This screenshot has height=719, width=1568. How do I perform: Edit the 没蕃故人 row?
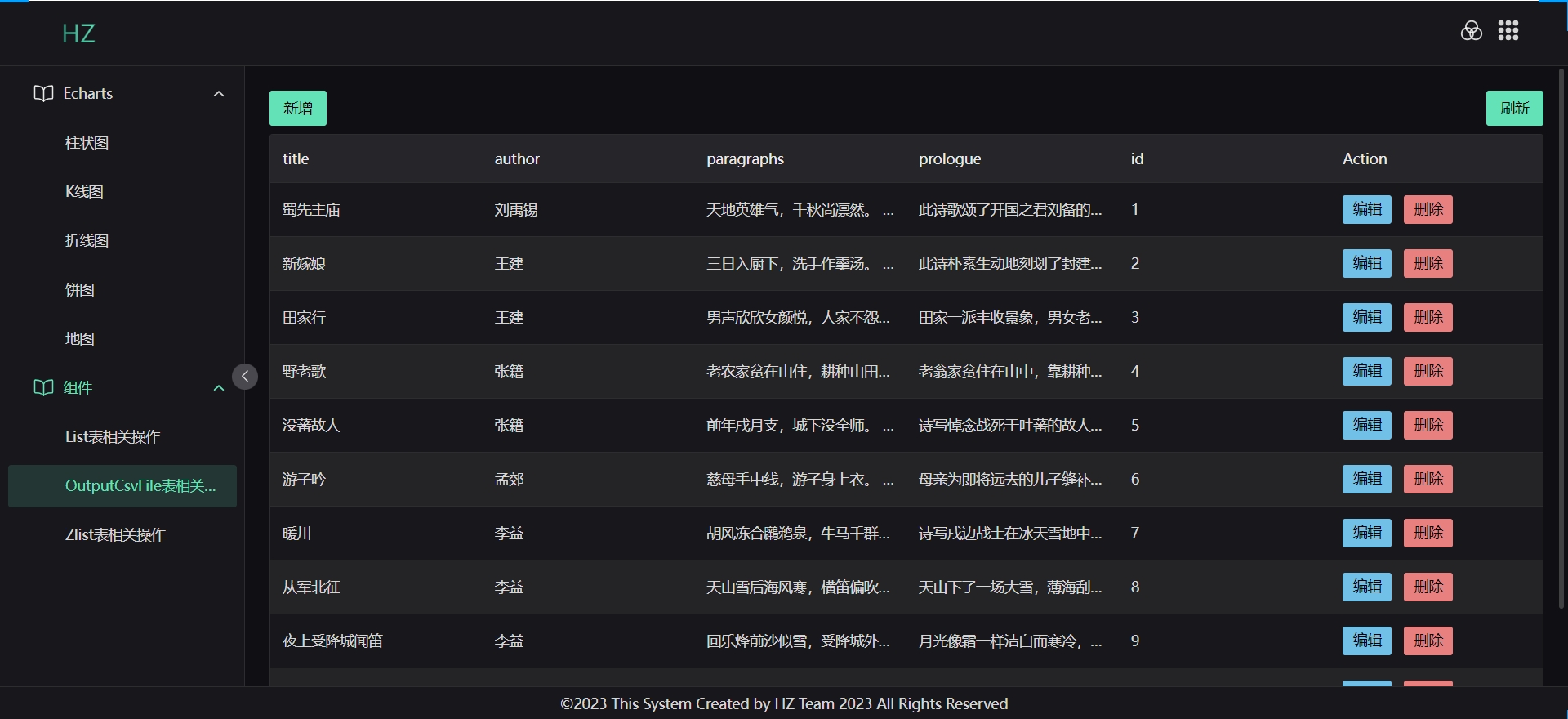1367,425
